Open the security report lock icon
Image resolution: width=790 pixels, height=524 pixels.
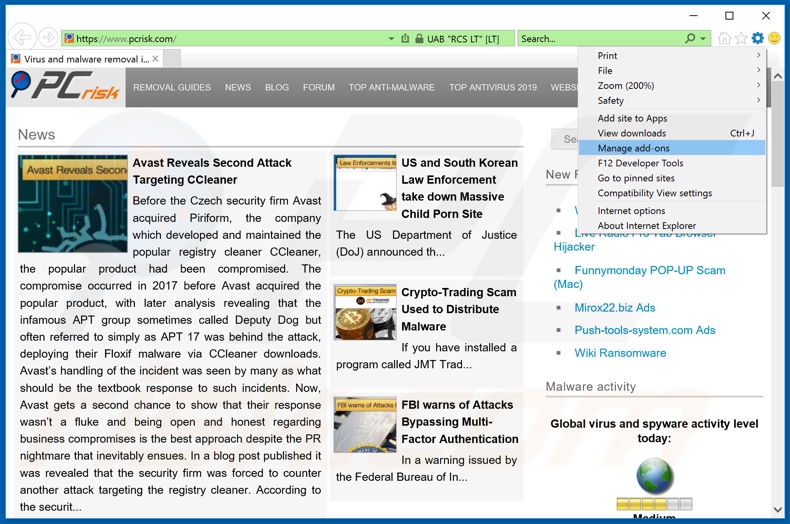[x=419, y=38]
